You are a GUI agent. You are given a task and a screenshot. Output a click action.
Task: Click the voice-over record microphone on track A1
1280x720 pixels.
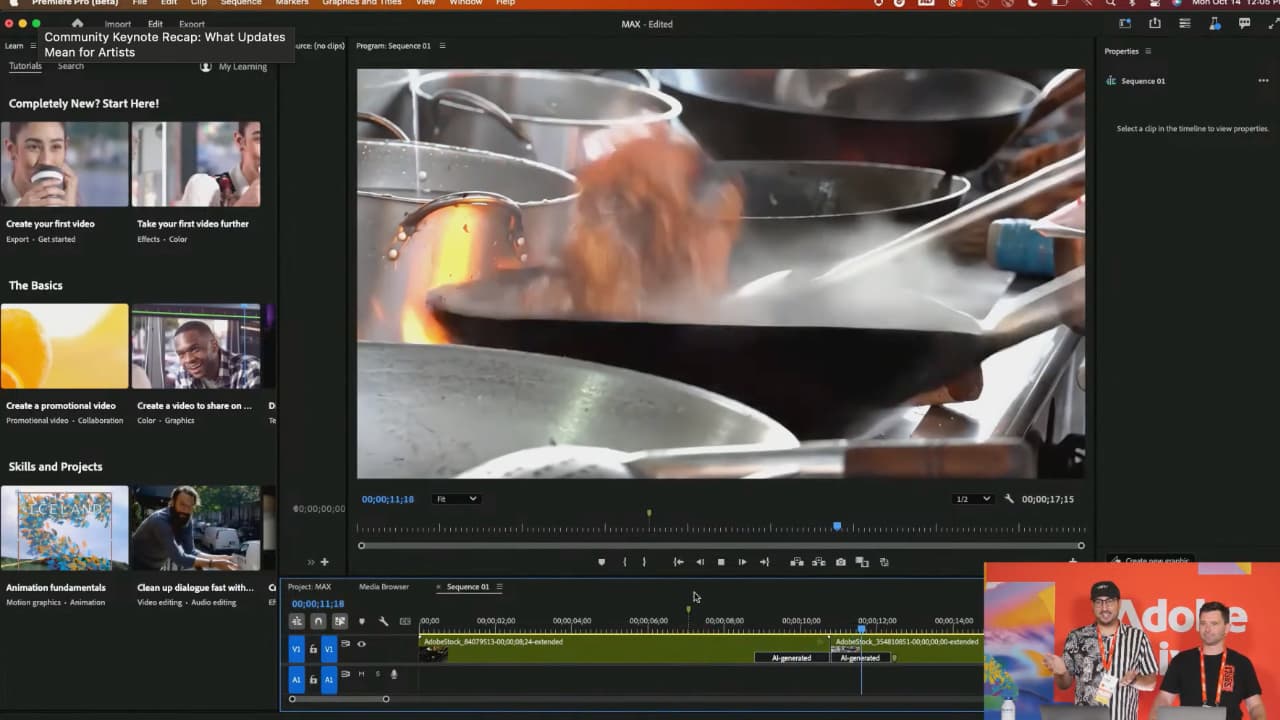(393, 674)
